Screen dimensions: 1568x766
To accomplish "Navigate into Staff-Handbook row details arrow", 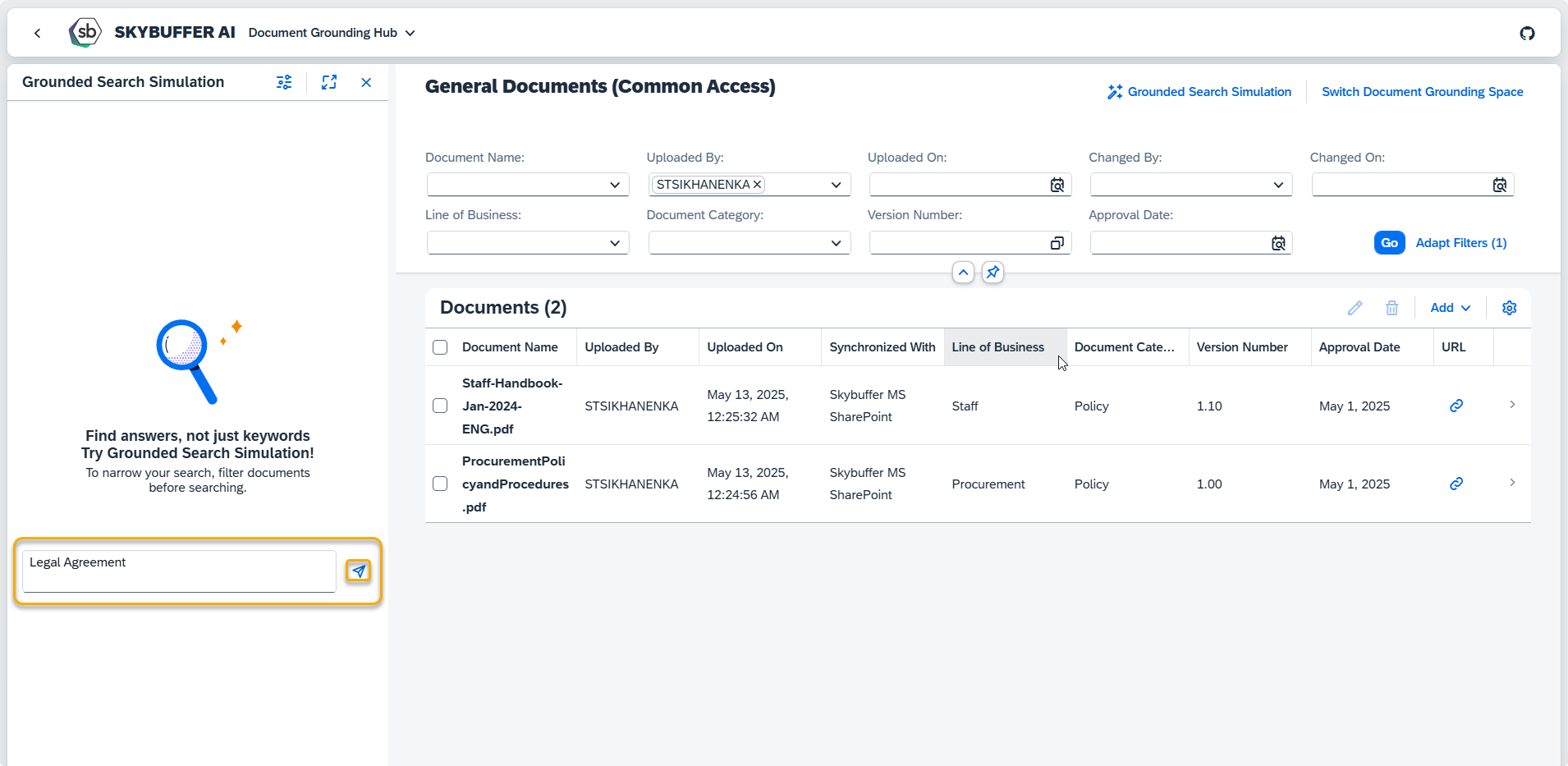I will click(x=1512, y=405).
